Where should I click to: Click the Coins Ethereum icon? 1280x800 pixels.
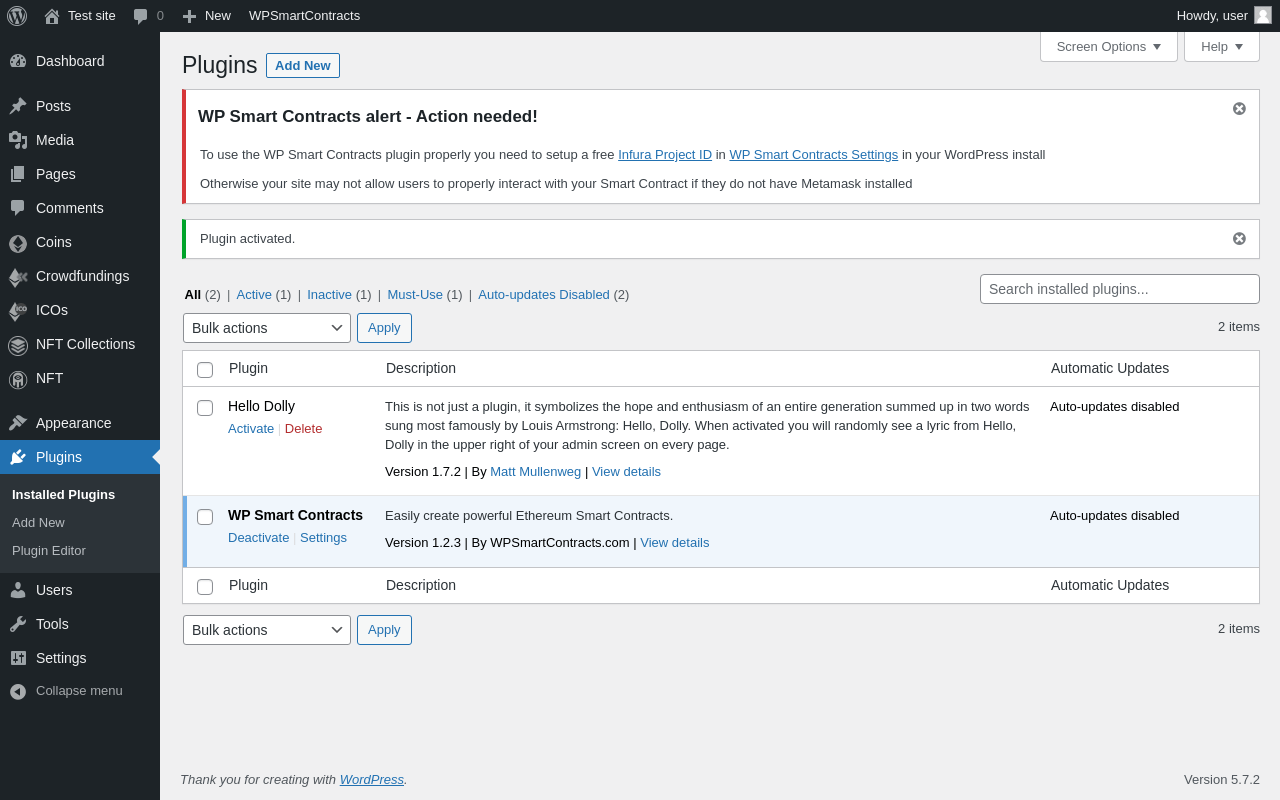click(18, 243)
